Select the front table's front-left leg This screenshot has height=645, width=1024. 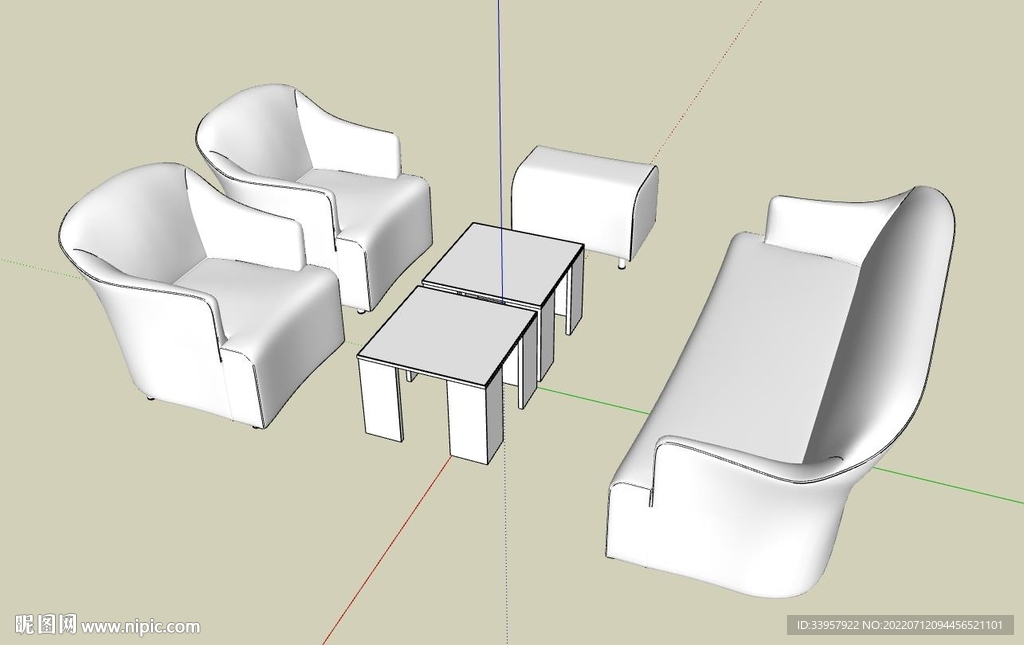pyautogui.click(x=381, y=400)
